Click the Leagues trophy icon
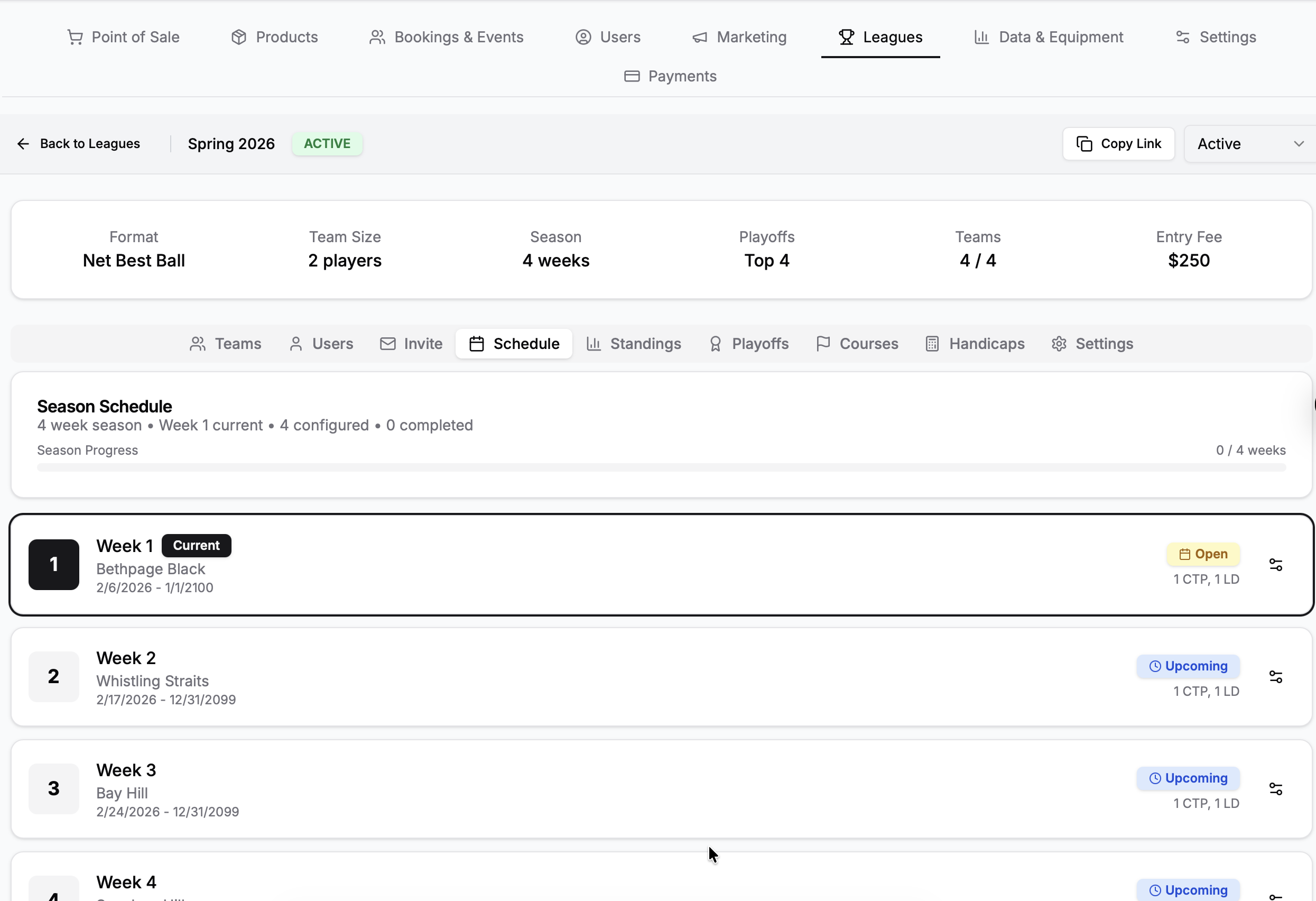1316x901 pixels. pos(847,38)
